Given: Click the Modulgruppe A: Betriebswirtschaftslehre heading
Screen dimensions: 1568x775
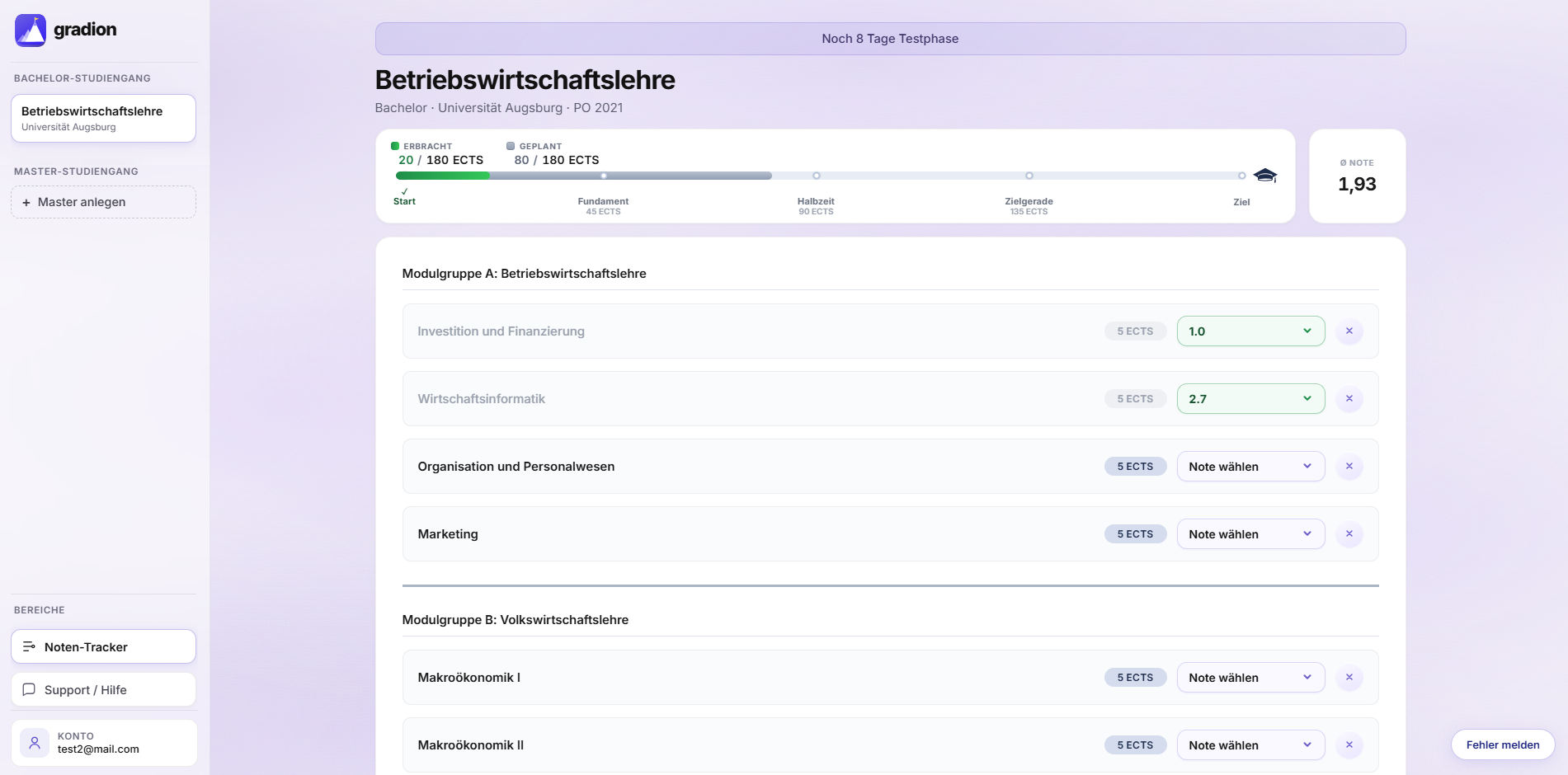Looking at the screenshot, I should [x=524, y=274].
